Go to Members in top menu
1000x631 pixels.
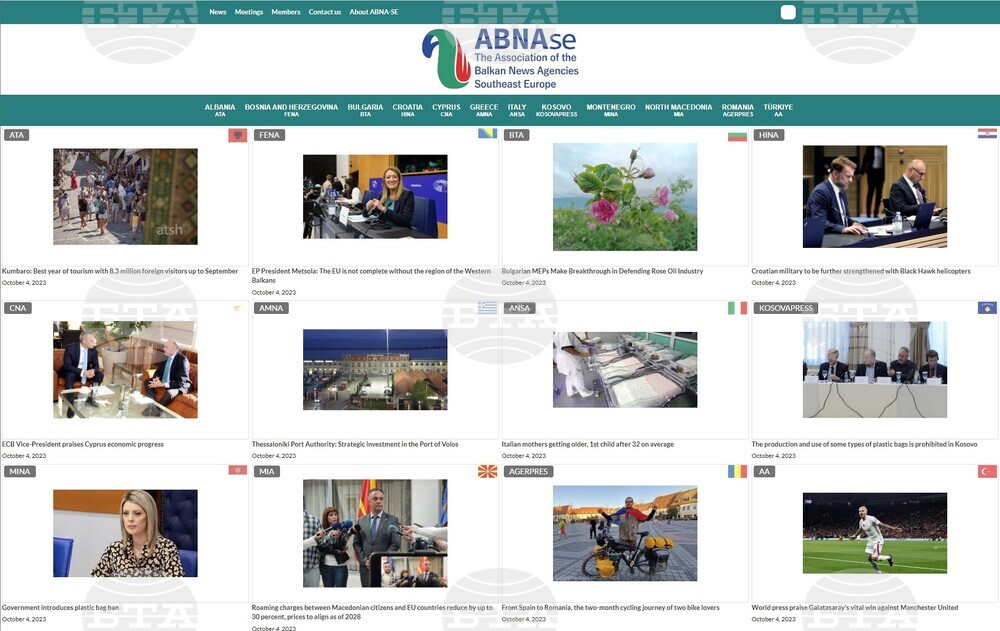point(286,12)
